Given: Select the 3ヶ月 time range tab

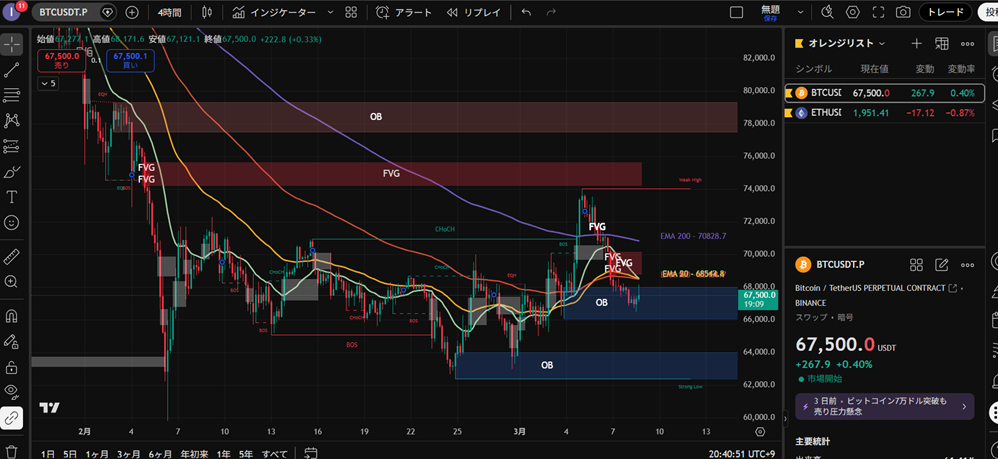Looking at the screenshot, I should tap(127, 453).
